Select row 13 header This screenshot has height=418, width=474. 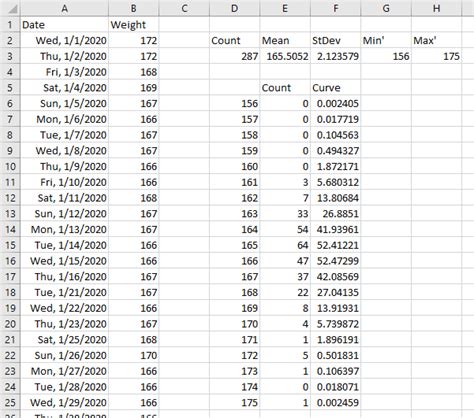[10, 213]
